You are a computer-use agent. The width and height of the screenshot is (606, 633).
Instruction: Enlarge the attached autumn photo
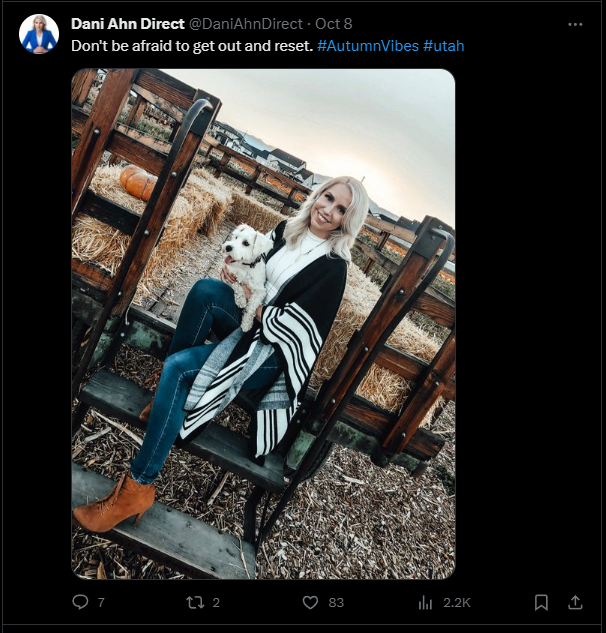[263, 324]
